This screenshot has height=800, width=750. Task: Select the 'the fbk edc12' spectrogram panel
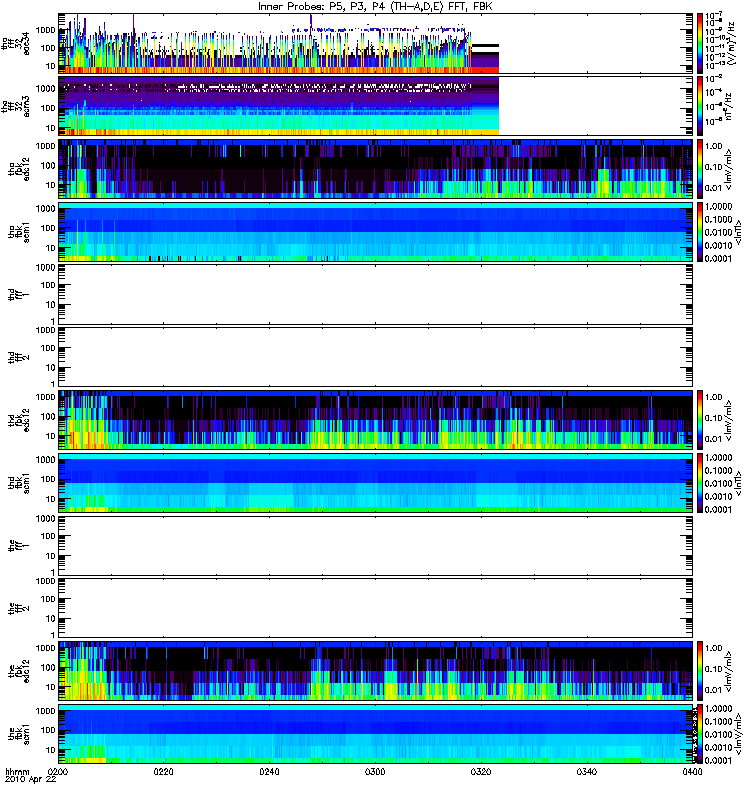pos(376,671)
